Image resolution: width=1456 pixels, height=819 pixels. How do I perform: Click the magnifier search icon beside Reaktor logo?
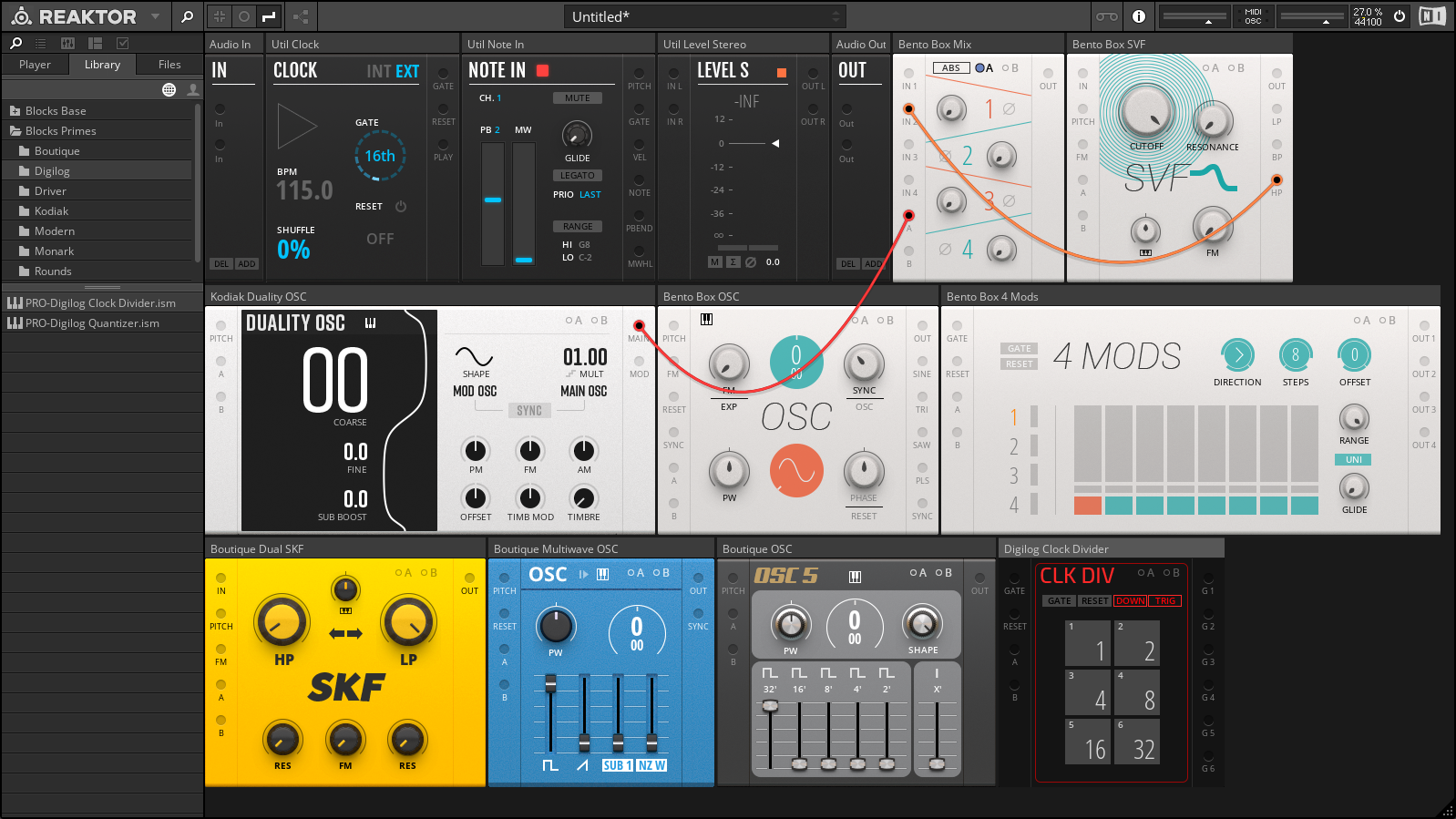pos(187,16)
